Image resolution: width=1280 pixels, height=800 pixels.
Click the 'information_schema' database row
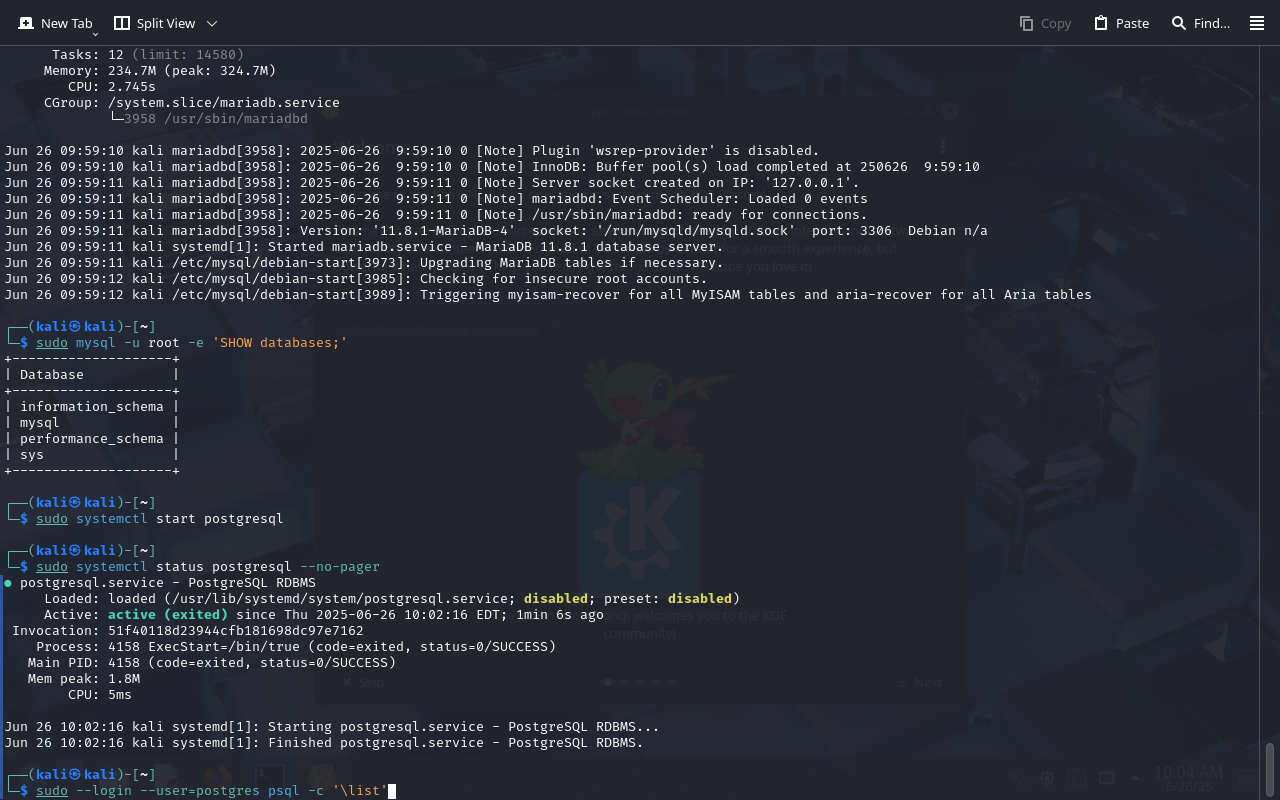[92, 407]
